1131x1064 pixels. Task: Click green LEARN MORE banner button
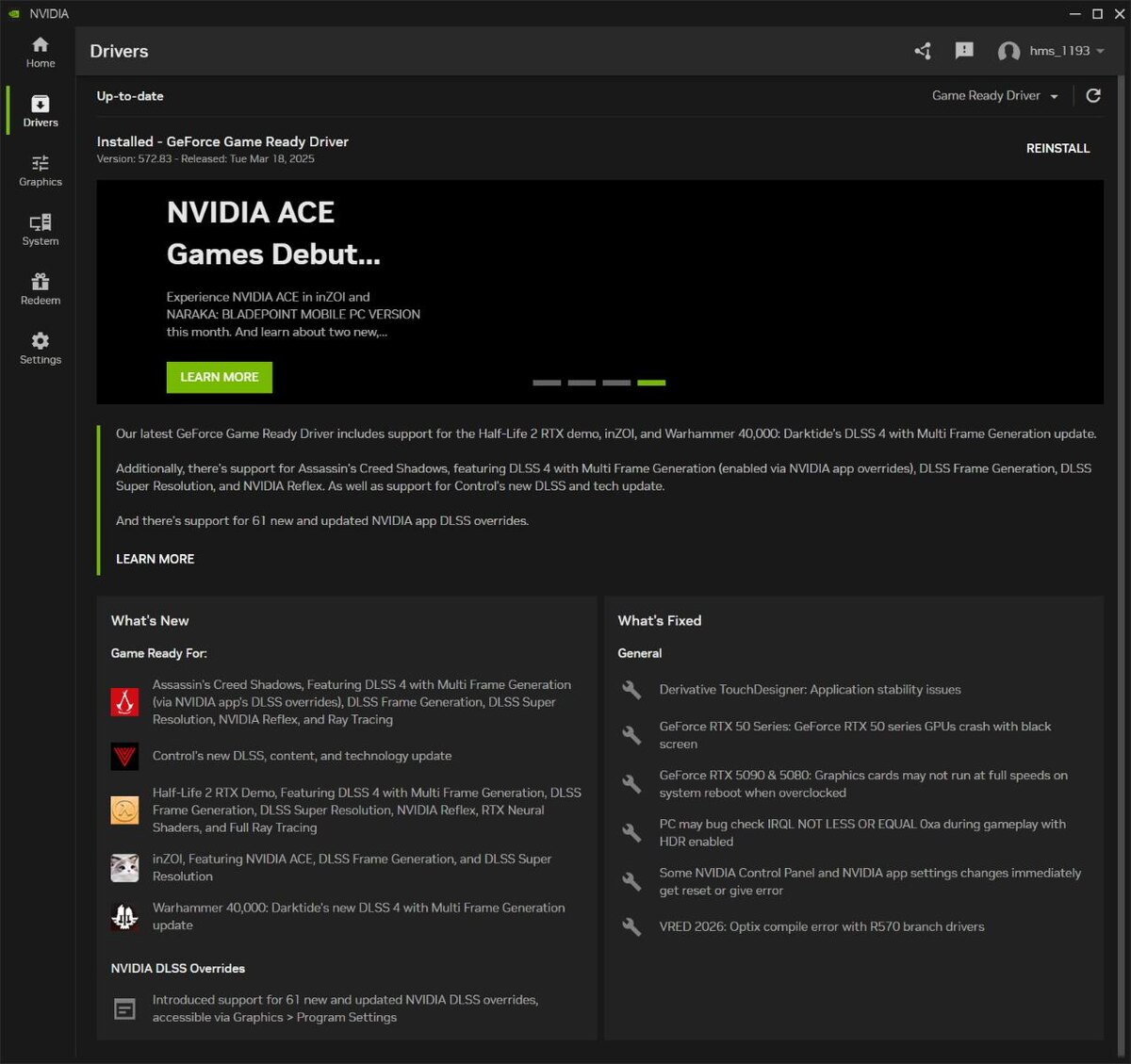[x=220, y=377]
